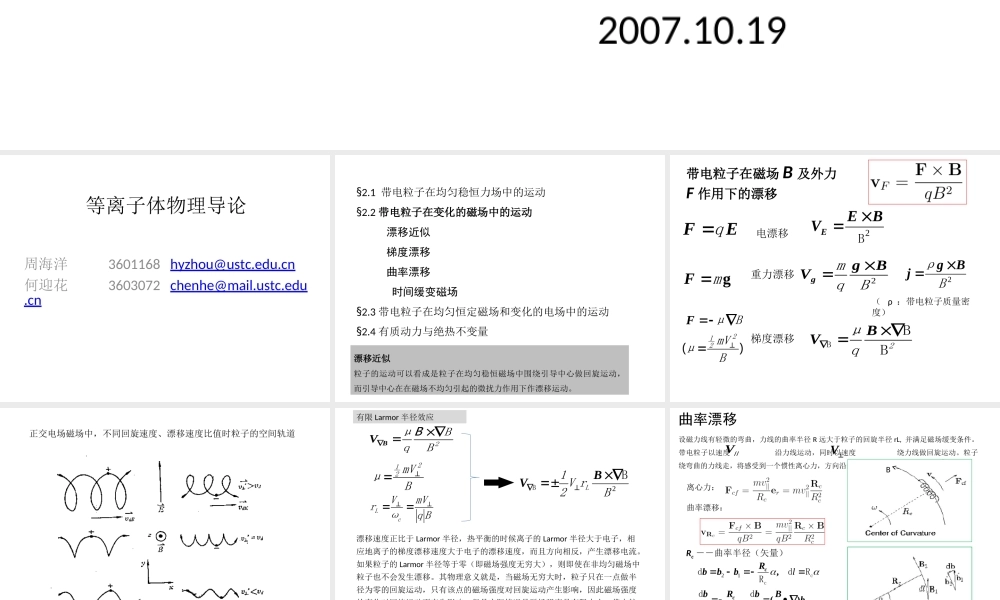
Task: Follow the chenhe@mail.ustc.edu email link
Action: click(239, 285)
